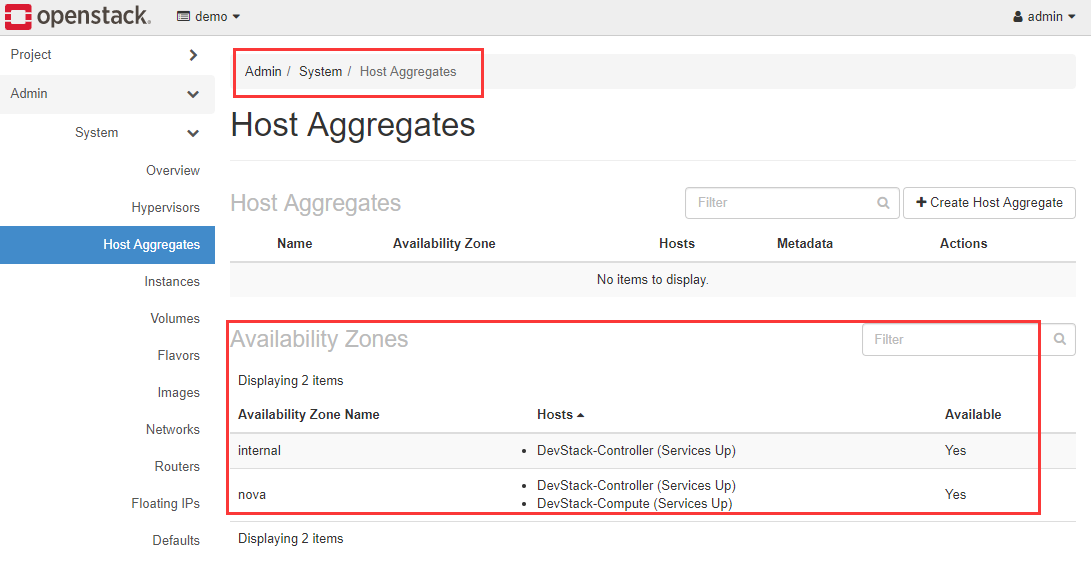
Task: Select Host Aggregates sidebar item
Action: point(107,245)
